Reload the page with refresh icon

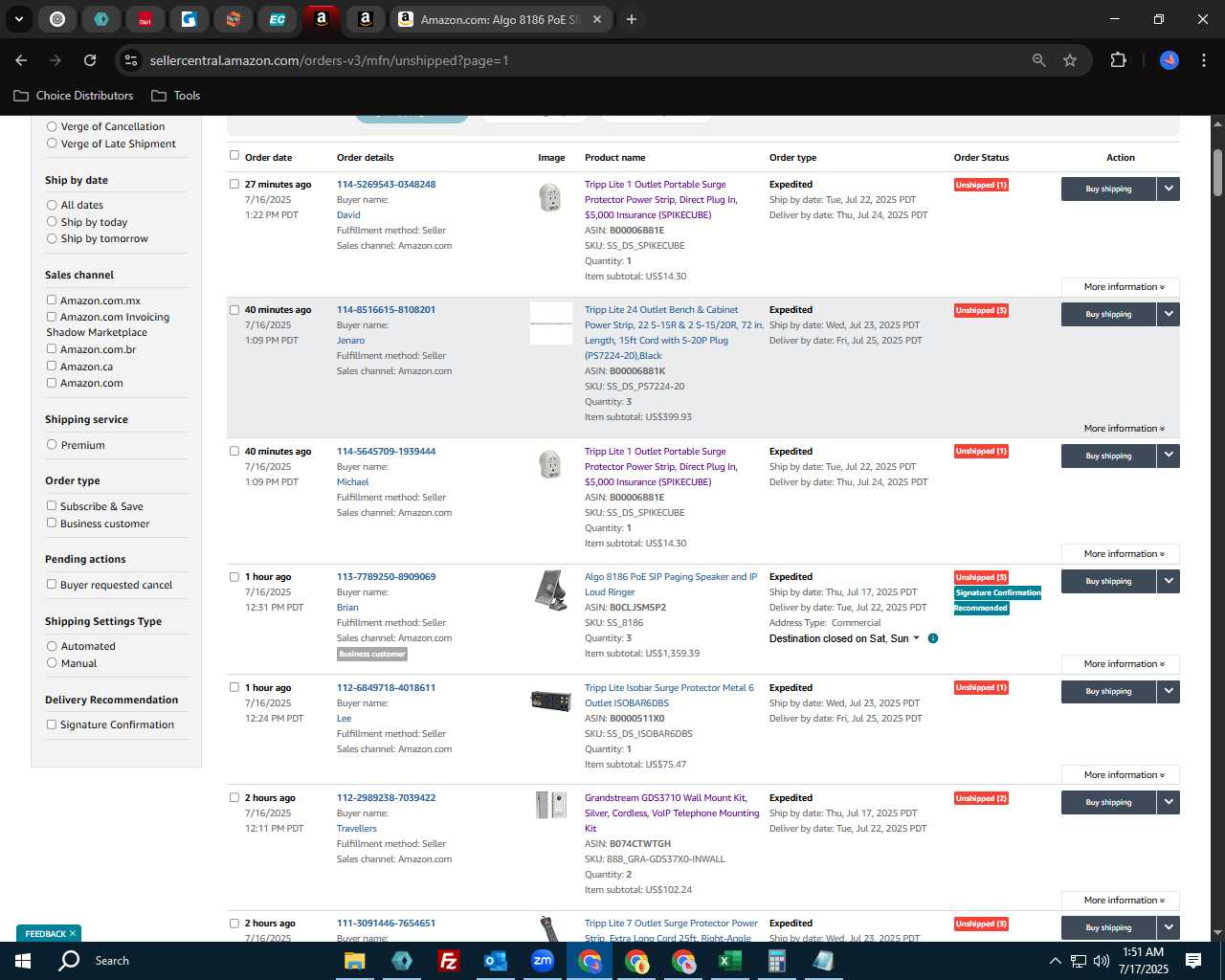click(x=90, y=60)
